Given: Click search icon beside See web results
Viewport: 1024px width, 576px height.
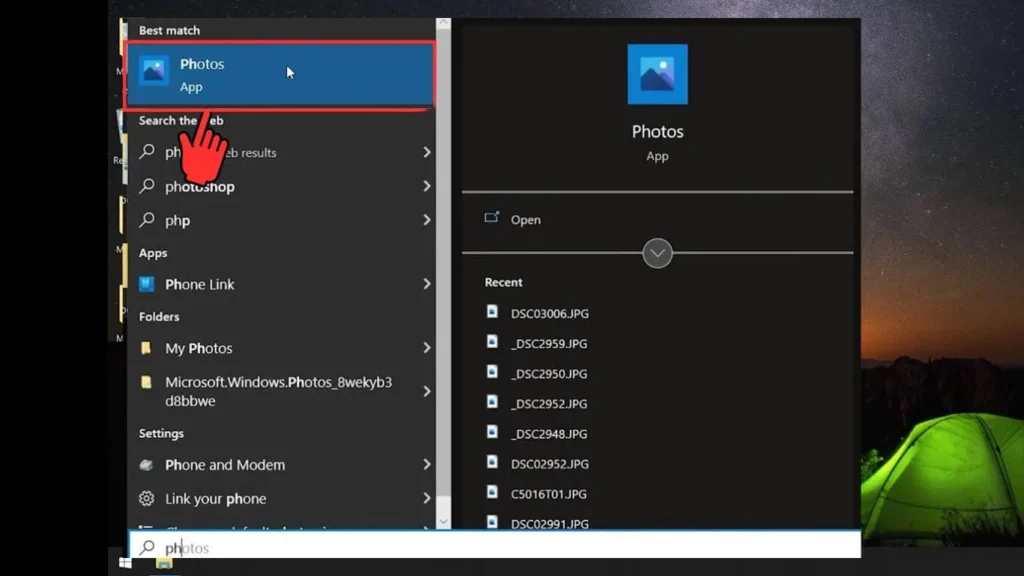Looking at the screenshot, I should coord(148,152).
